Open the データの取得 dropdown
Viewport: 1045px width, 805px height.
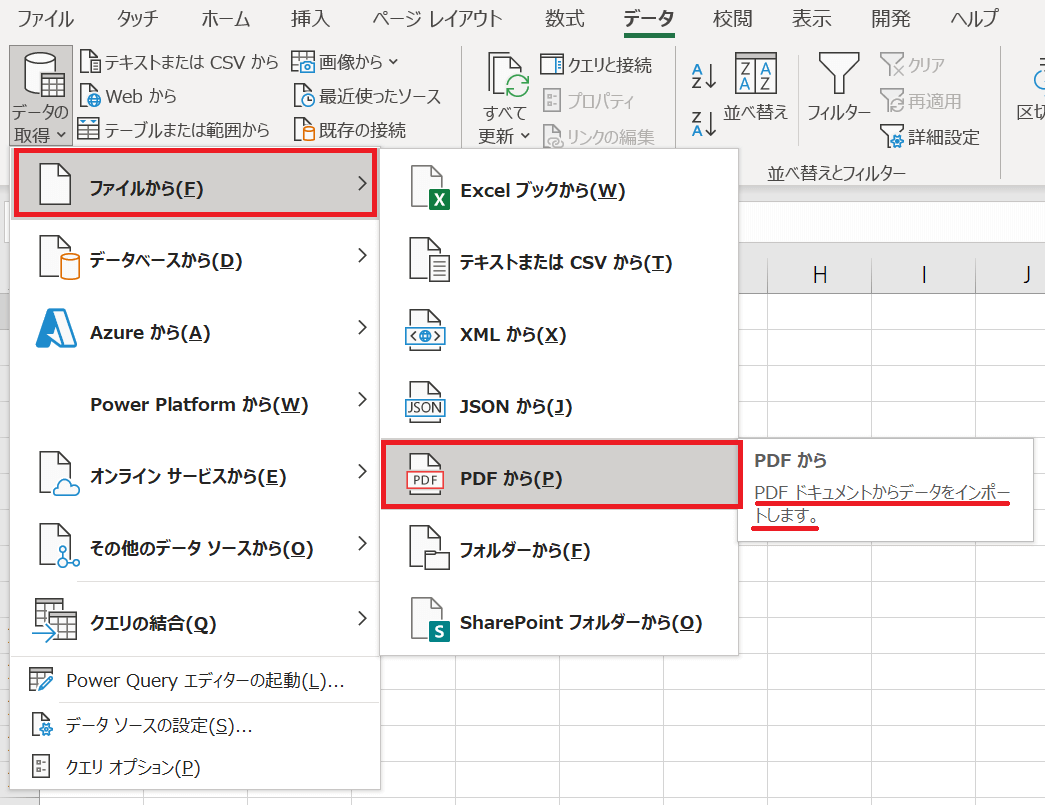point(40,95)
